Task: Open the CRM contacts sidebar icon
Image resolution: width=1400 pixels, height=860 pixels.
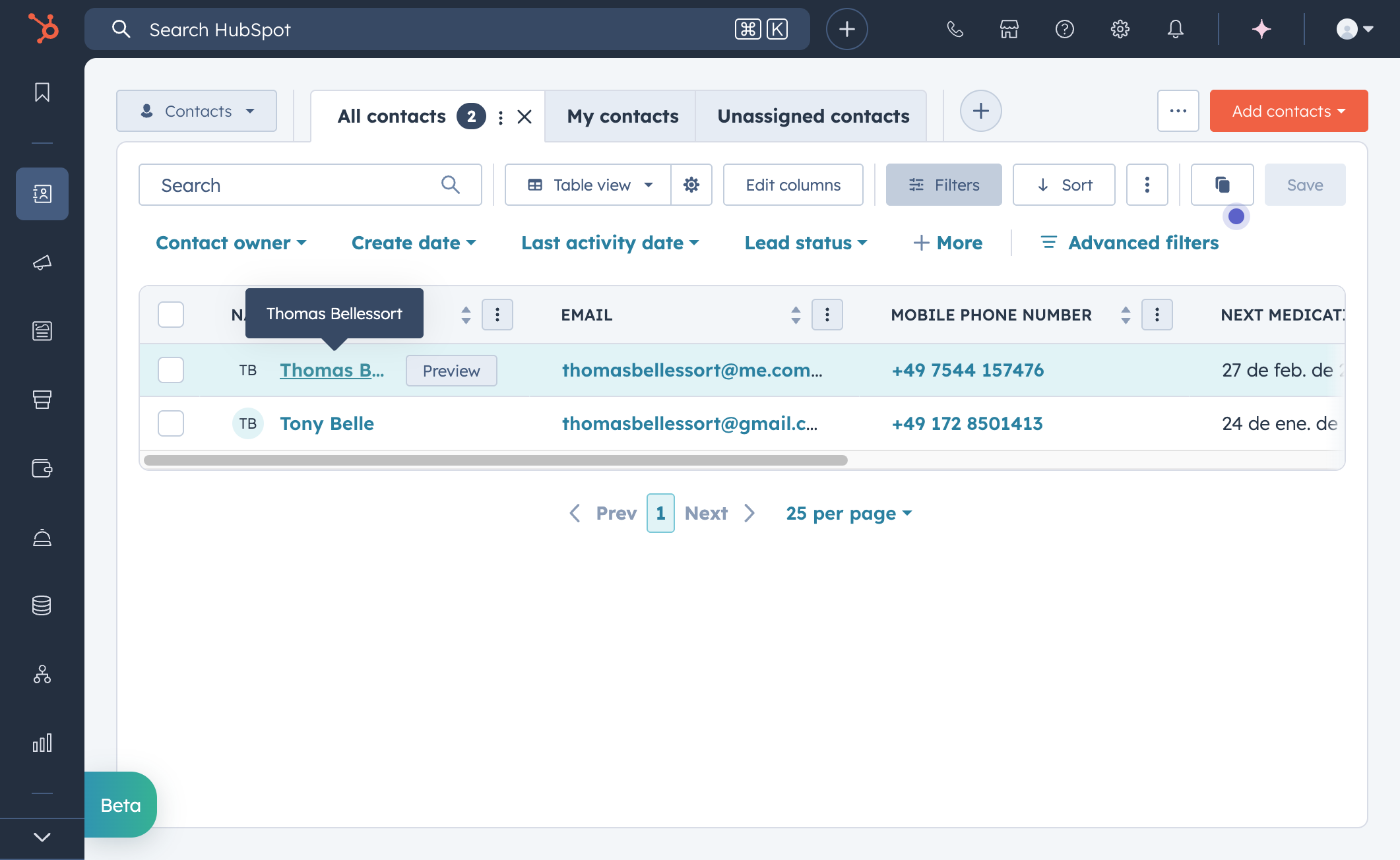Action: [x=42, y=194]
